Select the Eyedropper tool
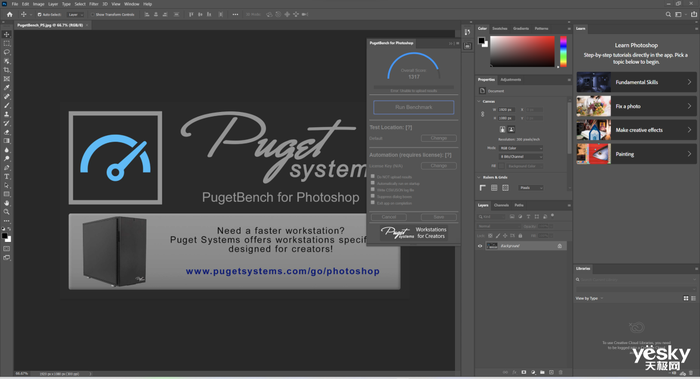The height and width of the screenshot is (379, 700). click(7, 87)
